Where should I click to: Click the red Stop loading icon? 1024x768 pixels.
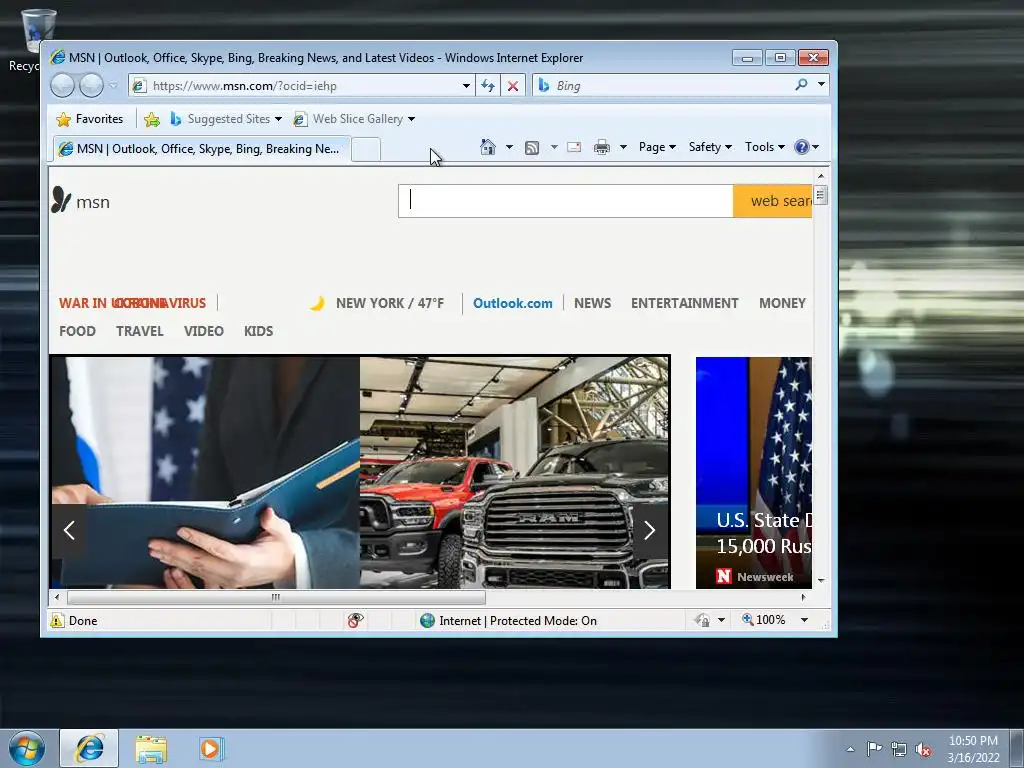pyautogui.click(x=513, y=86)
